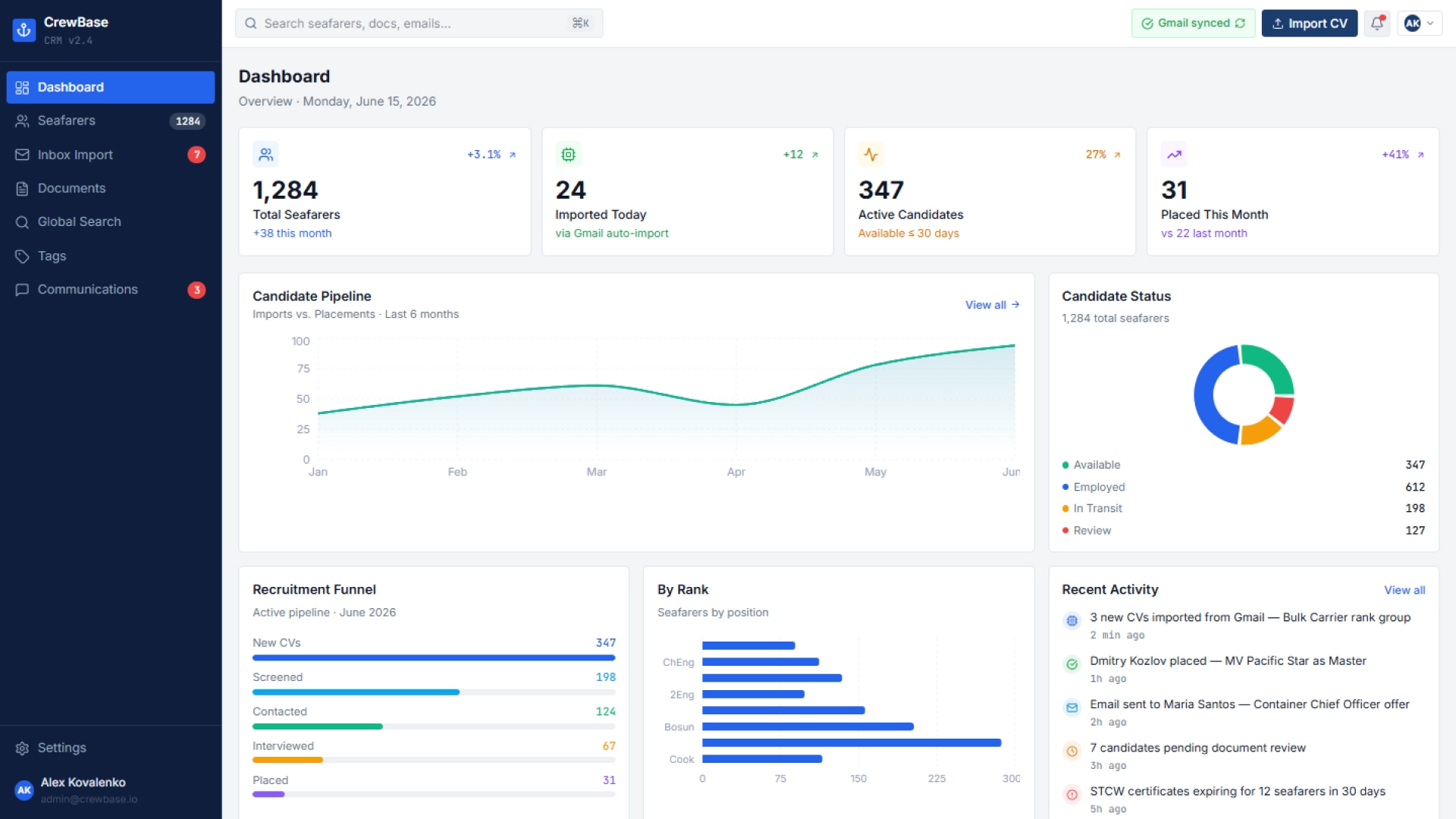The image size is (1456, 819).
Task: Click the magnifier icon in the top search bar
Action: 250,24
